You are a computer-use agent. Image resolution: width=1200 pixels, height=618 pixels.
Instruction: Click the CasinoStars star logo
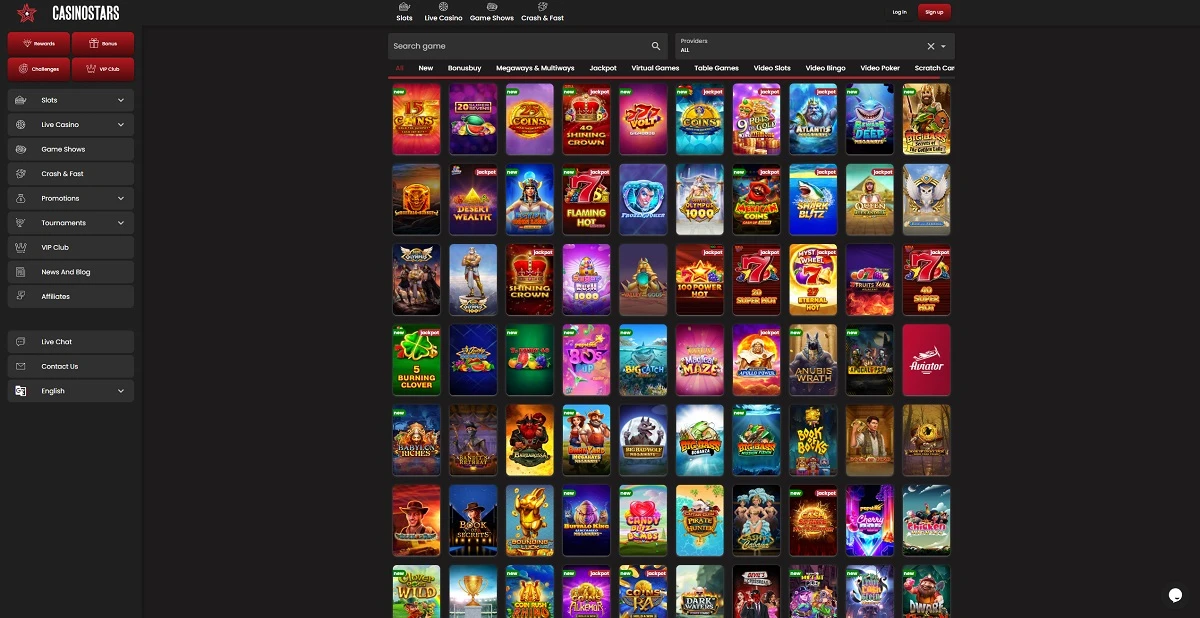27,13
